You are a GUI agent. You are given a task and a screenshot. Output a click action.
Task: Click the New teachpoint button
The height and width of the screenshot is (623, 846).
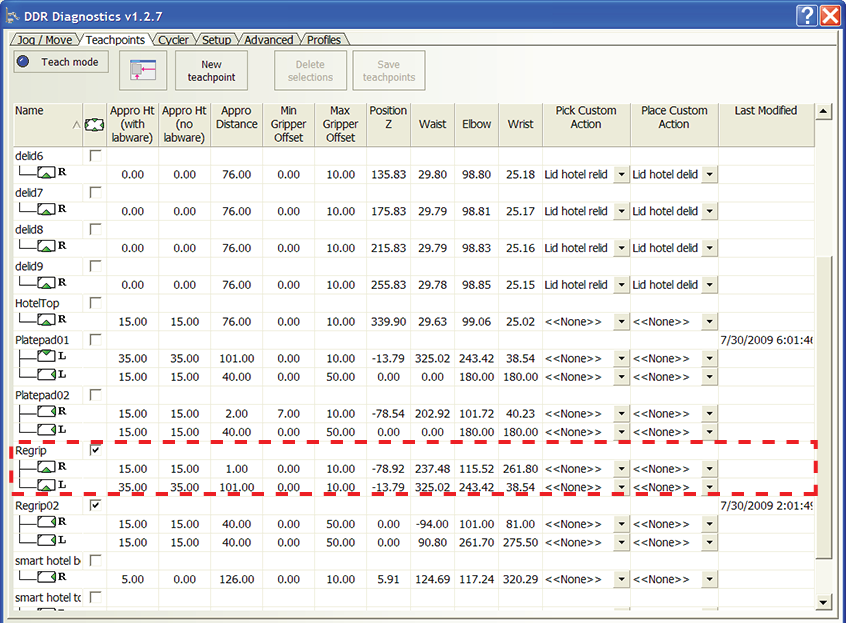(x=211, y=71)
